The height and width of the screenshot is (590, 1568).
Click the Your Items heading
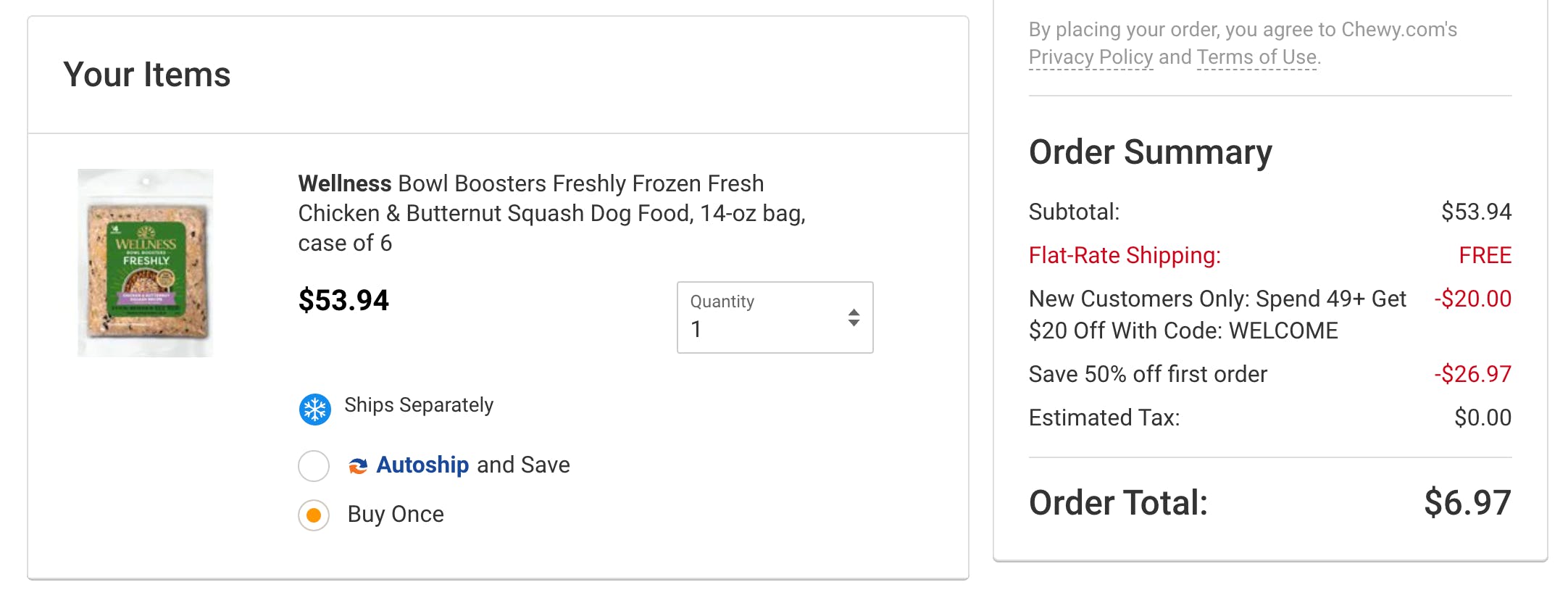[147, 75]
